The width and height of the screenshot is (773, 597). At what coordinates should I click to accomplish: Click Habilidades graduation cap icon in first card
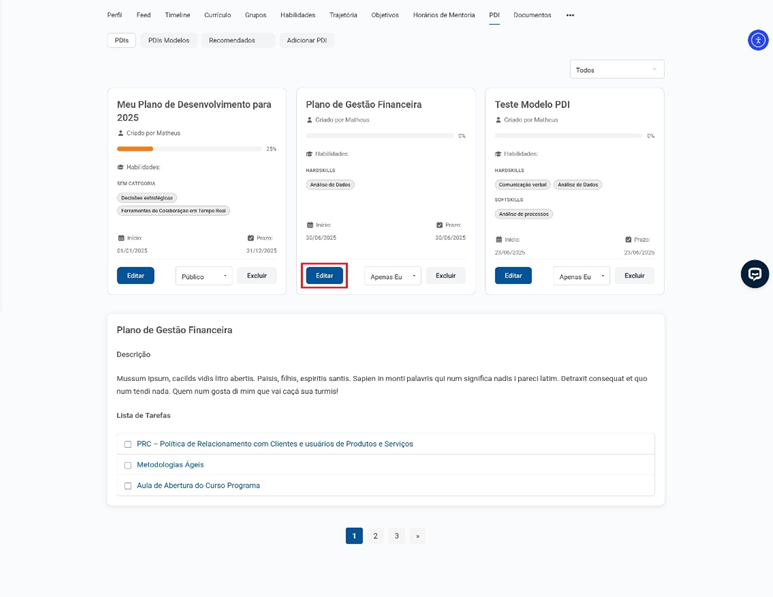(x=121, y=167)
